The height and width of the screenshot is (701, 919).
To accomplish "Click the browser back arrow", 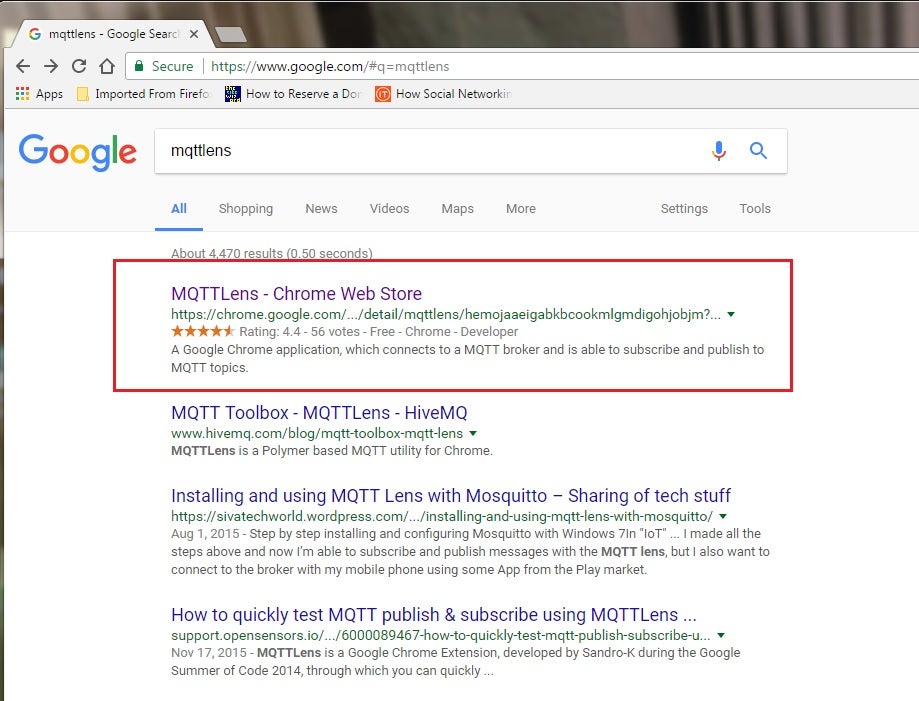I will tap(23, 67).
